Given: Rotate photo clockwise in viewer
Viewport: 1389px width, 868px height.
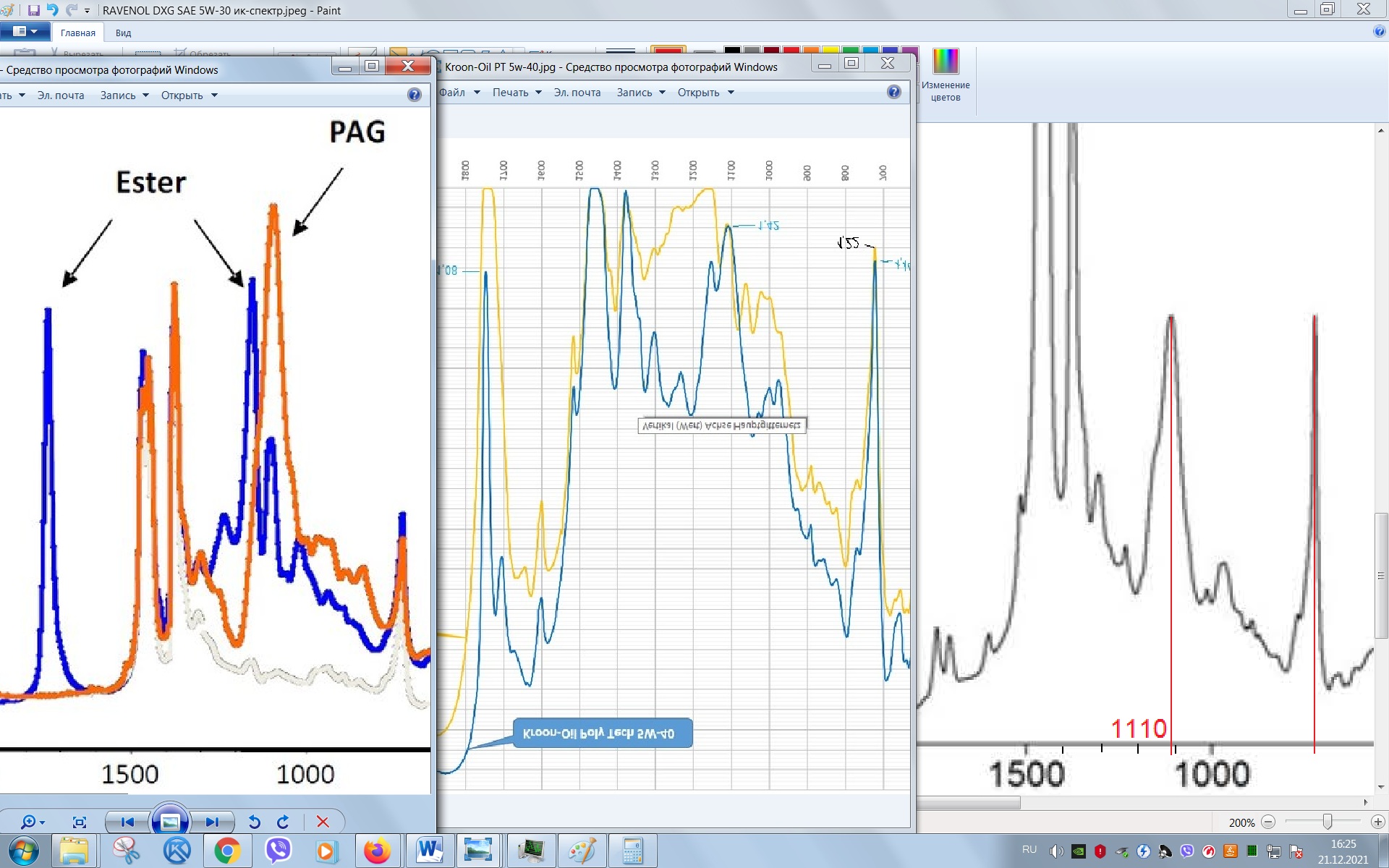Looking at the screenshot, I should [x=283, y=822].
